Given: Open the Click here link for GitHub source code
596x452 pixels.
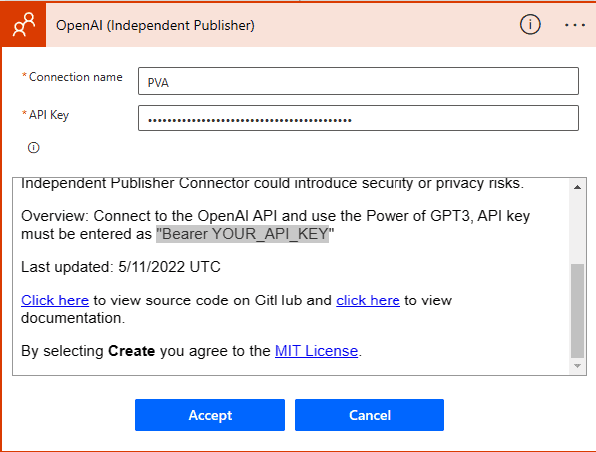Looking at the screenshot, I should click(x=55, y=300).
